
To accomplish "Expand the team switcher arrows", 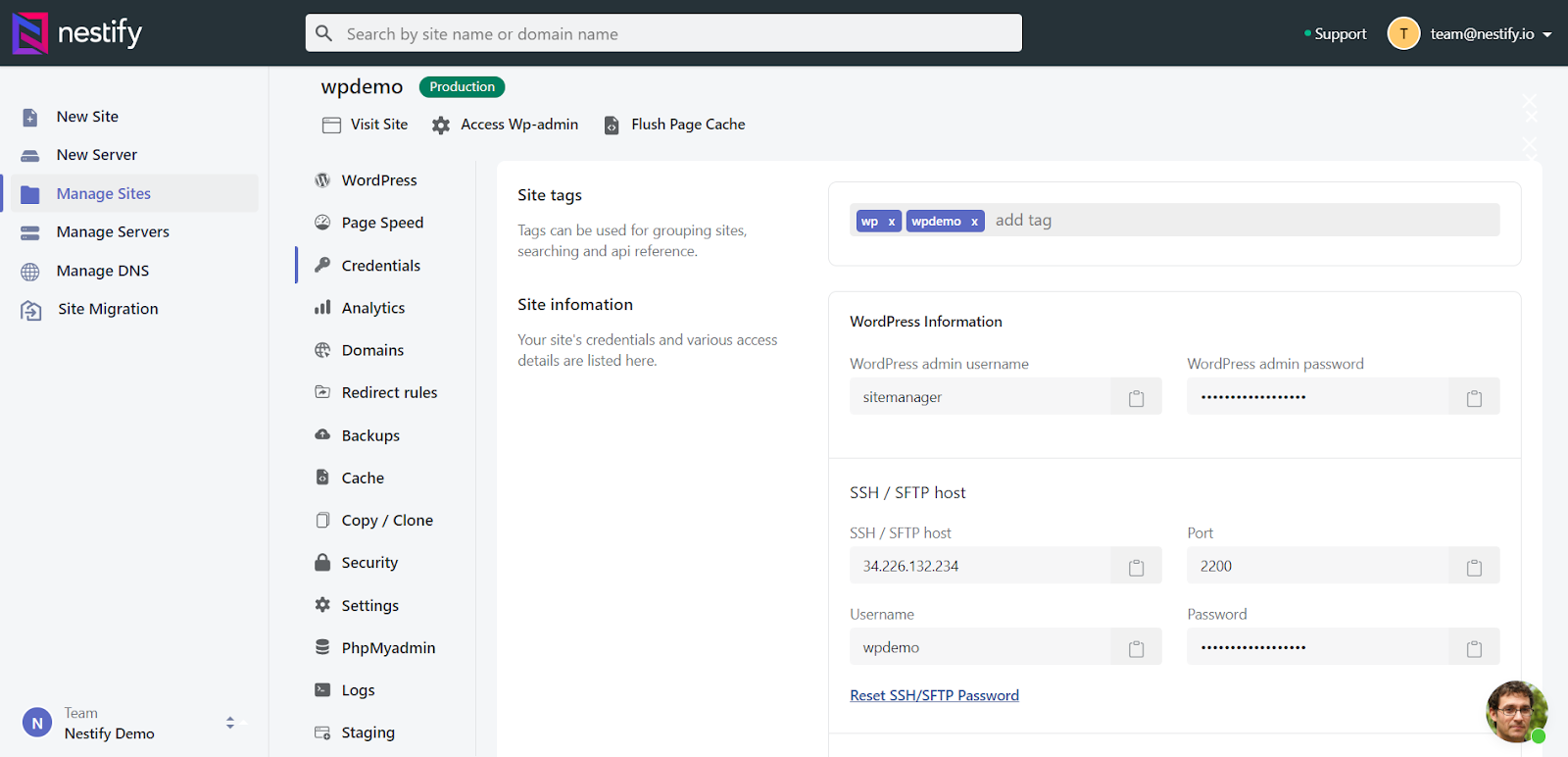I will pyautogui.click(x=230, y=723).
